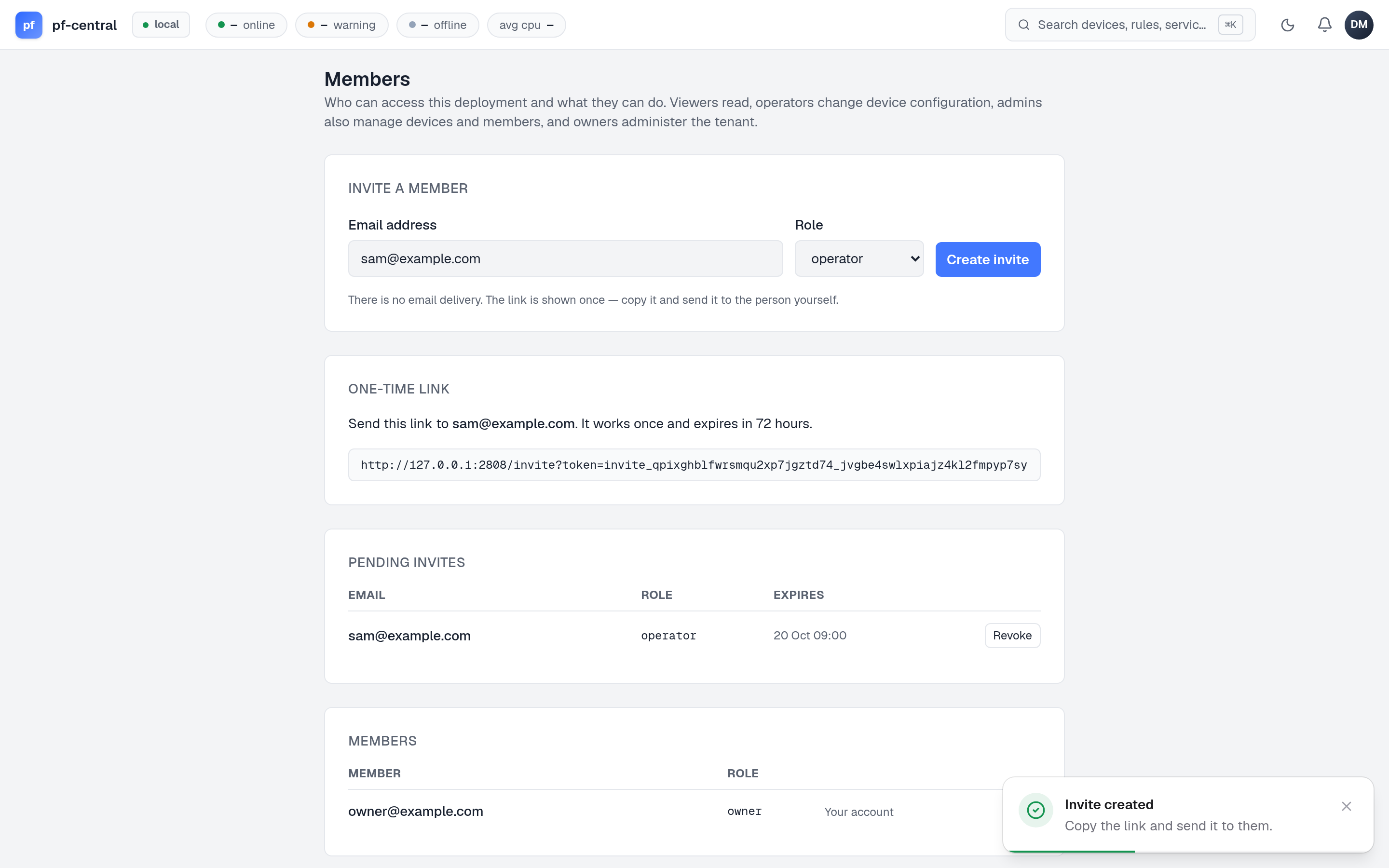Click owner@example.com in members table
The image size is (1389, 868).
click(416, 811)
